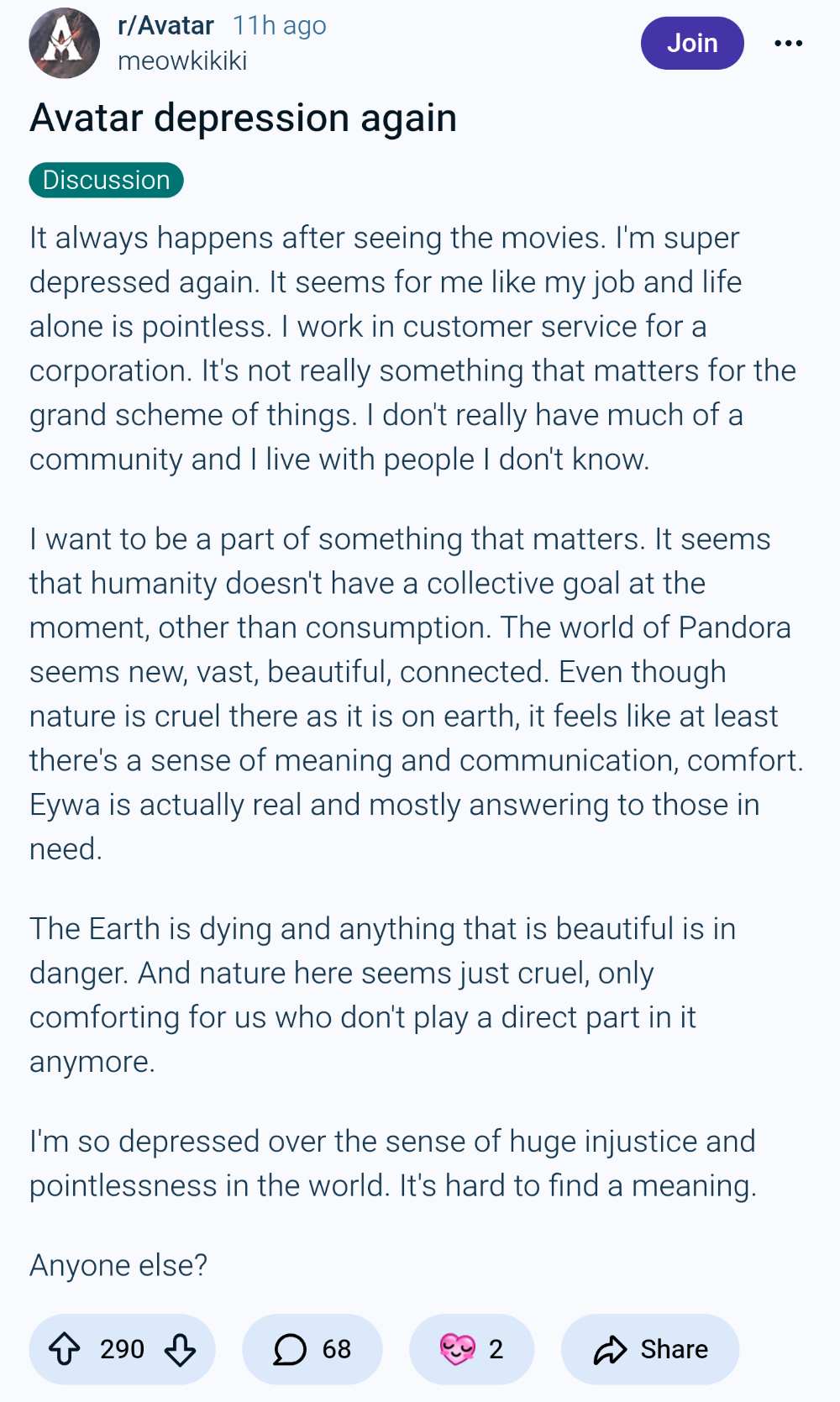This screenshot has height=1402, width=840.
Task: Tap the paragraph mentioning Eywa and Pandora
Action: [x=417, y=694]
